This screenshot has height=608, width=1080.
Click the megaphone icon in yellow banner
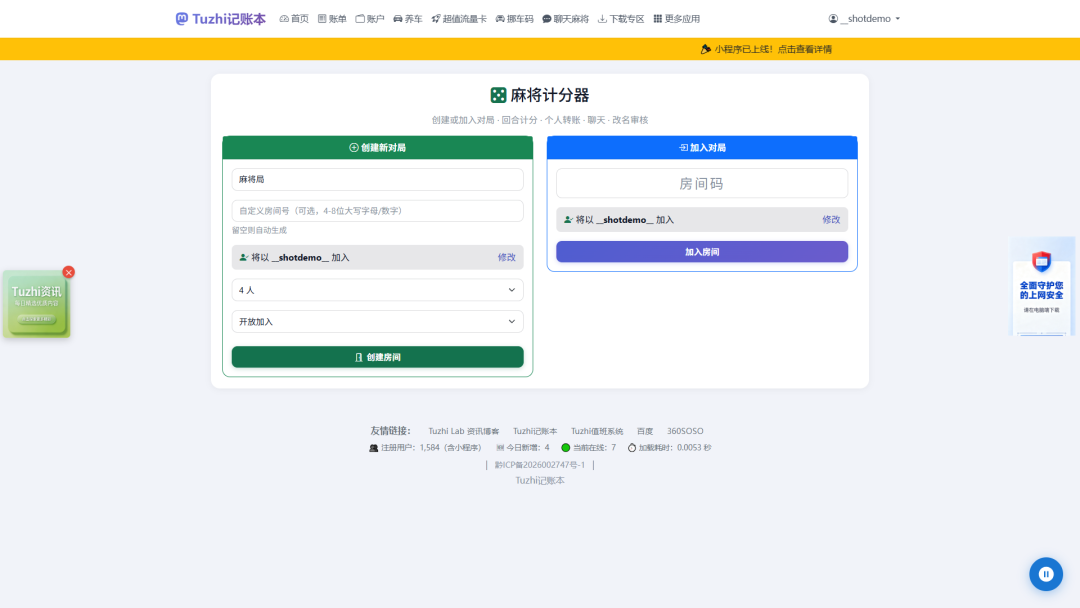(x=705, y=49)
